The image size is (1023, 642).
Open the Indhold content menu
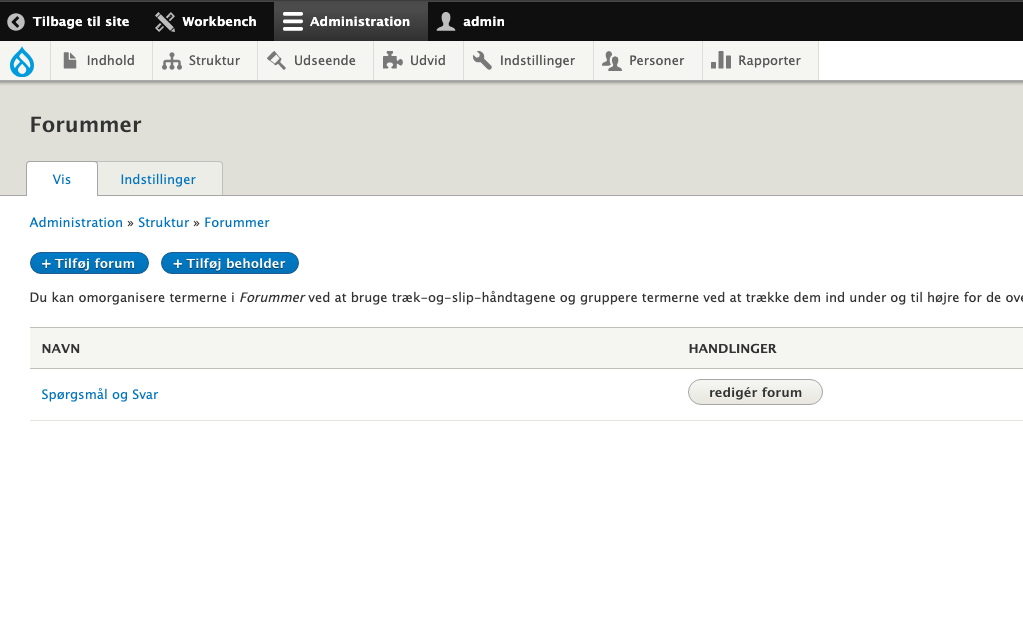coord(99,61)
